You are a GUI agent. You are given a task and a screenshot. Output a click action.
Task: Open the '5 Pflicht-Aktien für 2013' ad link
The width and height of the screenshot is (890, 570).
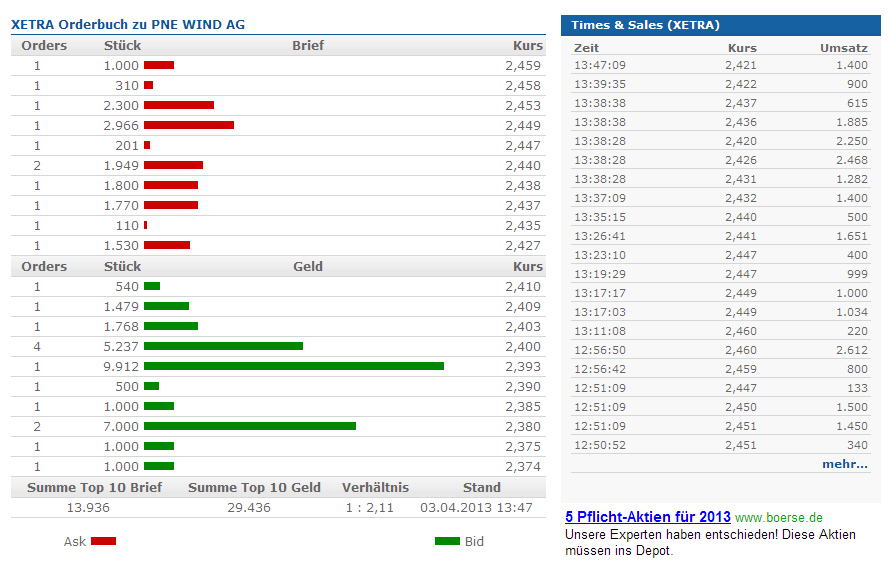point(648,517)
